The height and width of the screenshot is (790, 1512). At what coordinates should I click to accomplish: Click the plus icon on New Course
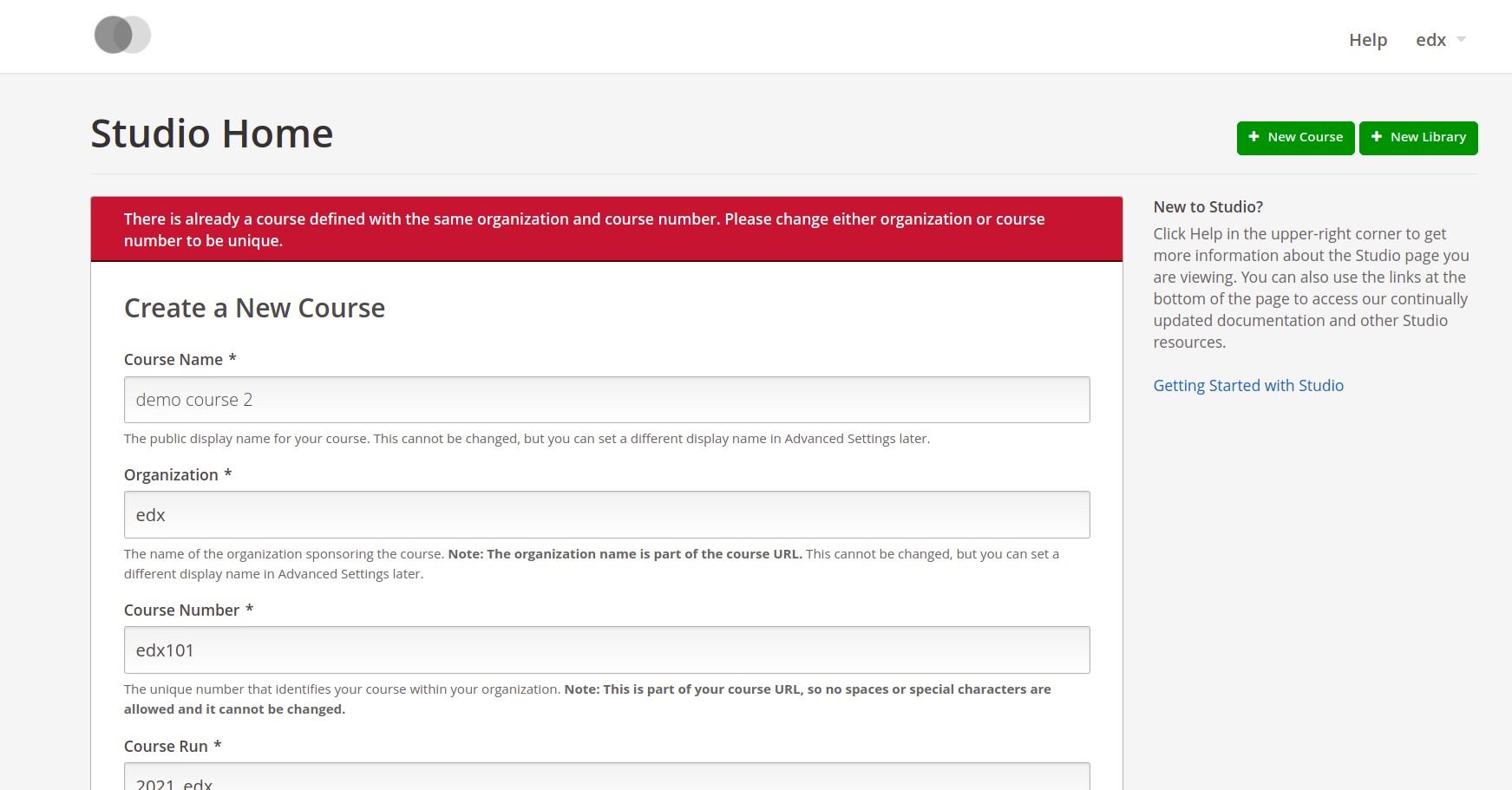tap(1253, 137)
